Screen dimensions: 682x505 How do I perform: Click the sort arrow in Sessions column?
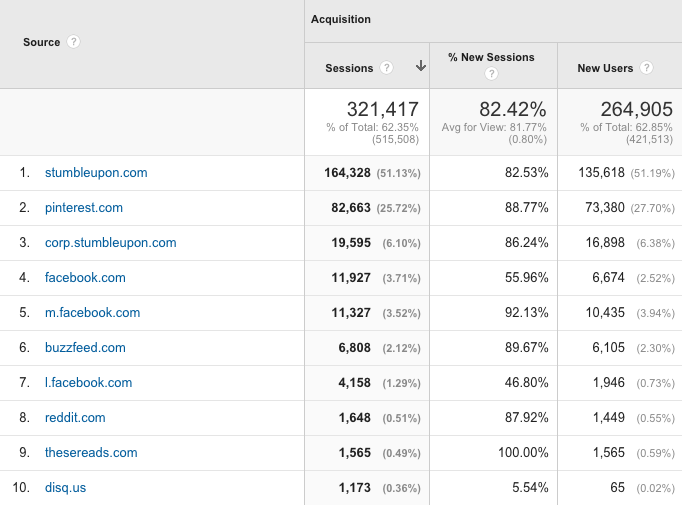421,66
